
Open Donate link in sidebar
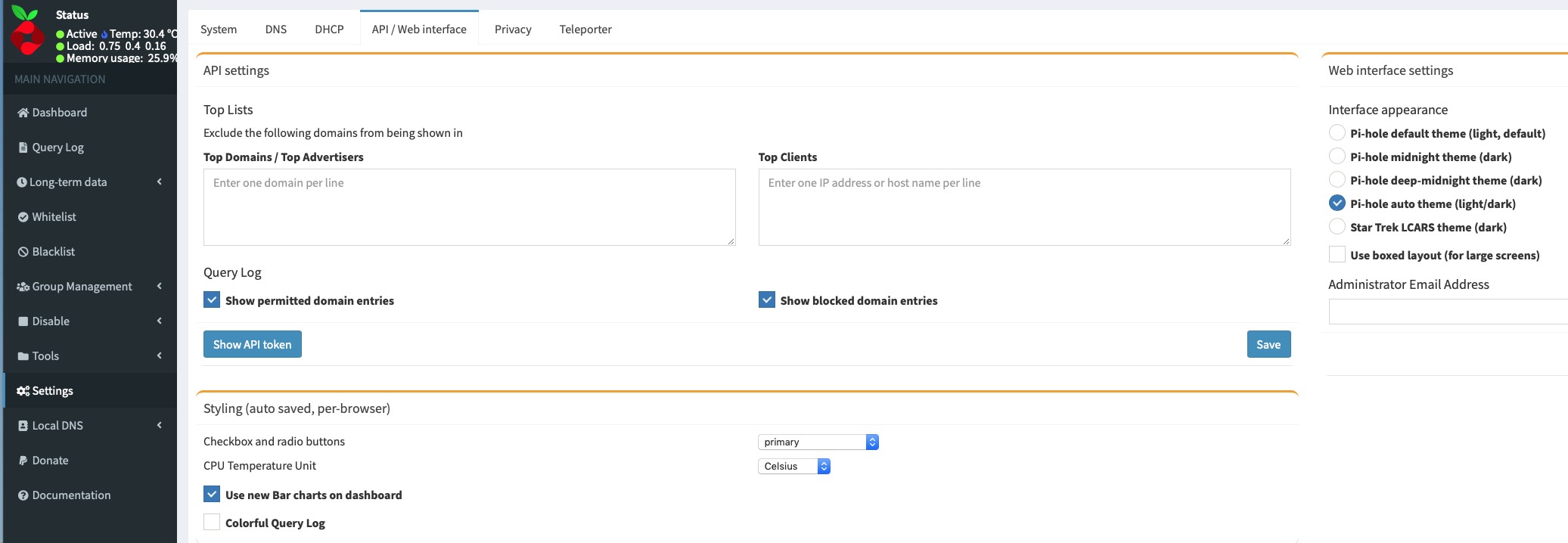pos(90,461)
